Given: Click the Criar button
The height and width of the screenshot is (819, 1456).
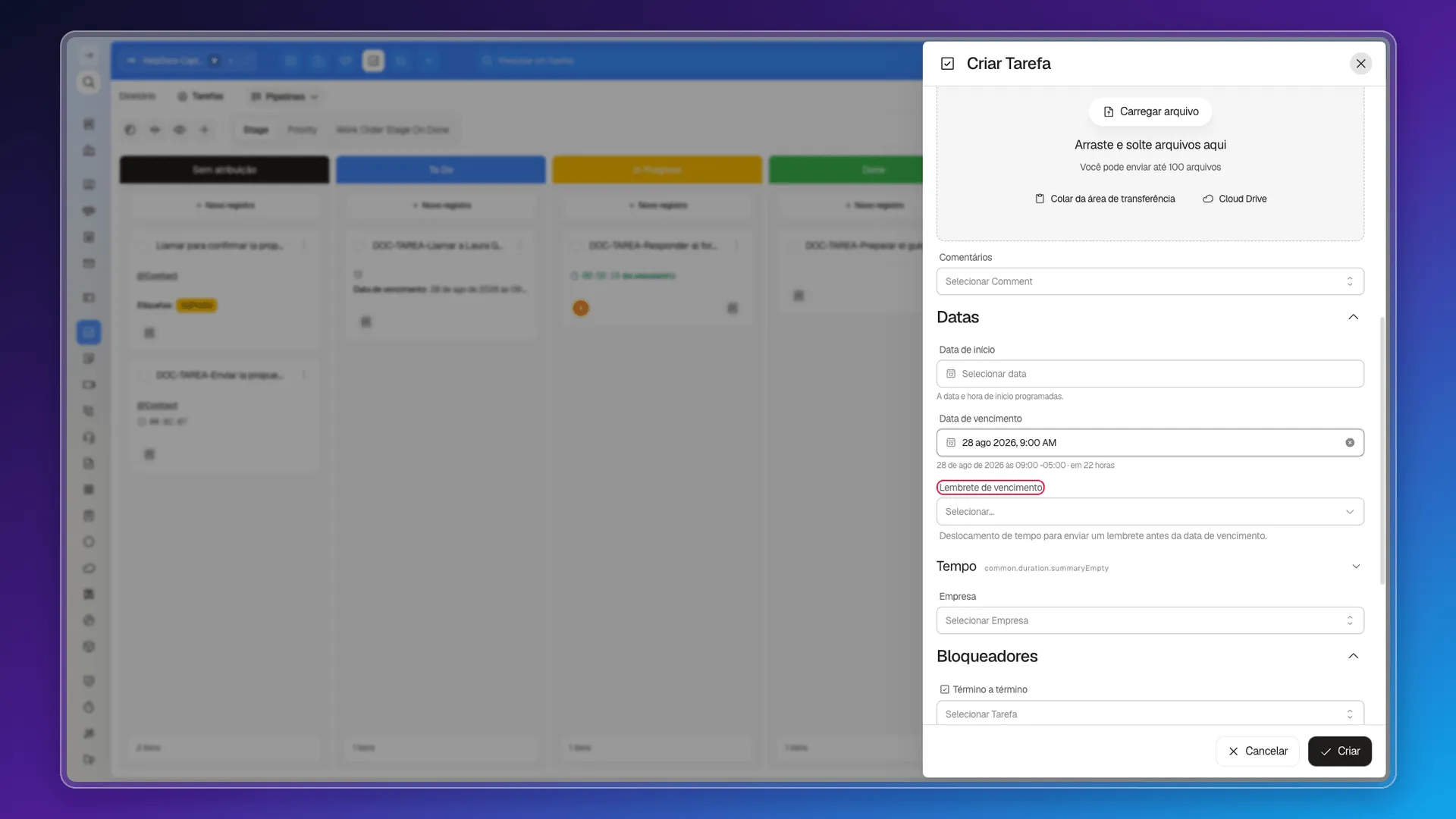Looking at the screenshot, I should pos(1339,751).
